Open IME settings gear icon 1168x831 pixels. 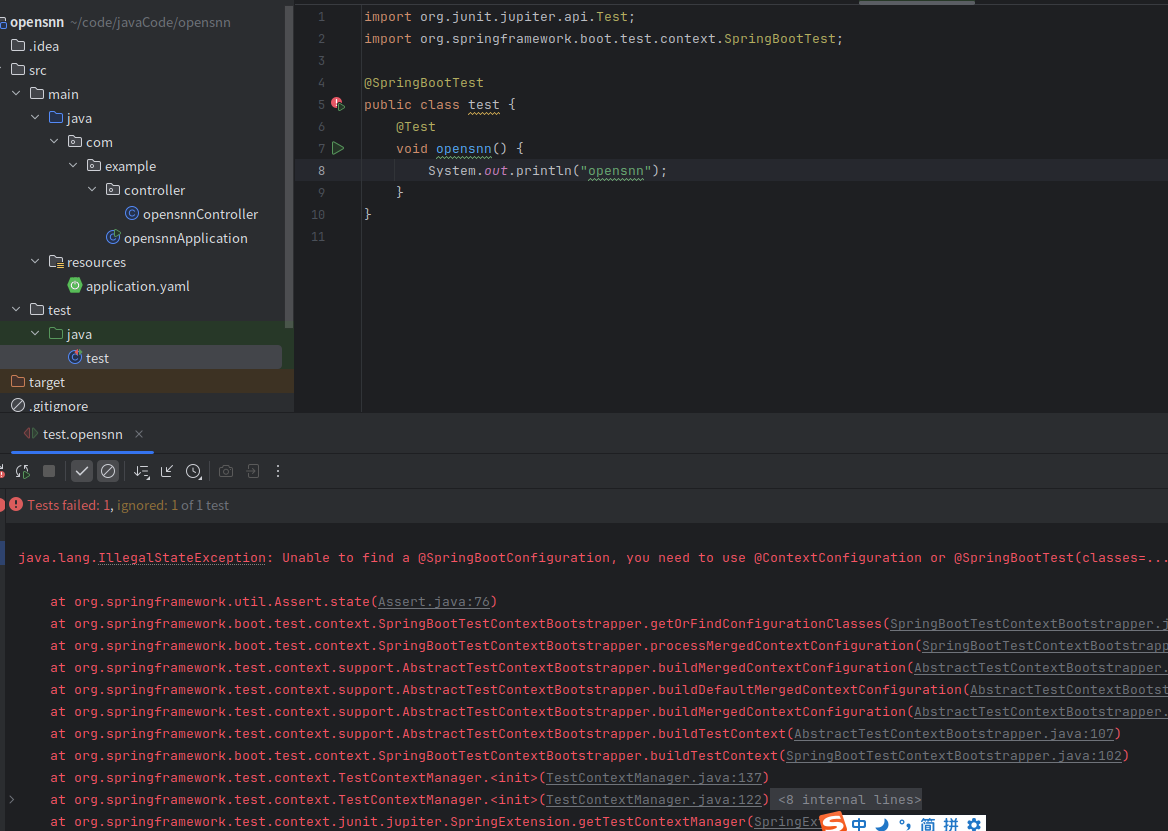[x=974, y=824]
